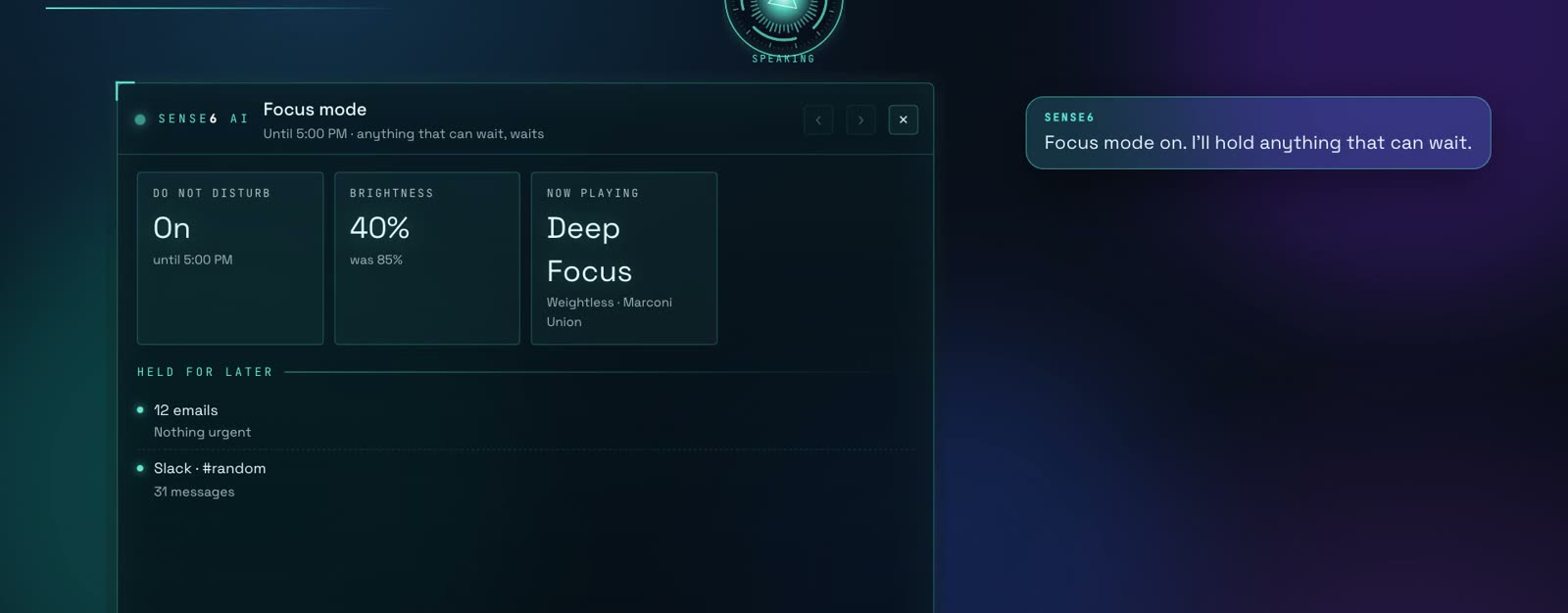This screenshot has height=613, width=1568.
Task: Click the 'Nothing urgent' text
Action: pos(202,432)
